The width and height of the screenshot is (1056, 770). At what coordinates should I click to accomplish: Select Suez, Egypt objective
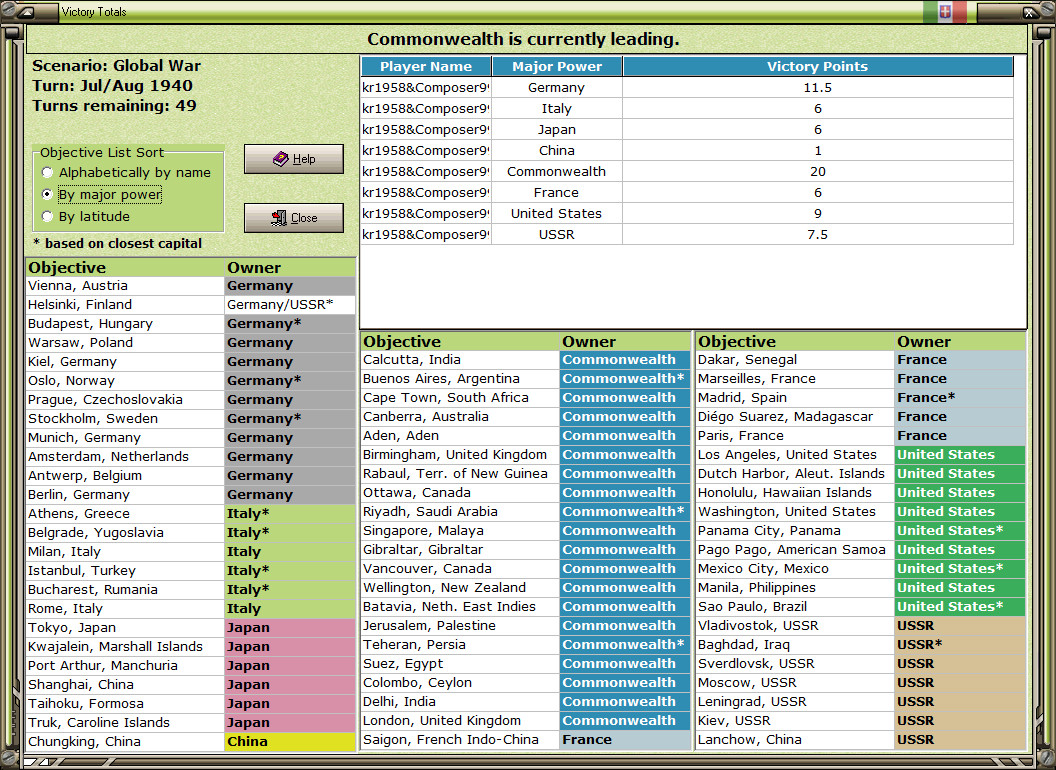[460, 664]
